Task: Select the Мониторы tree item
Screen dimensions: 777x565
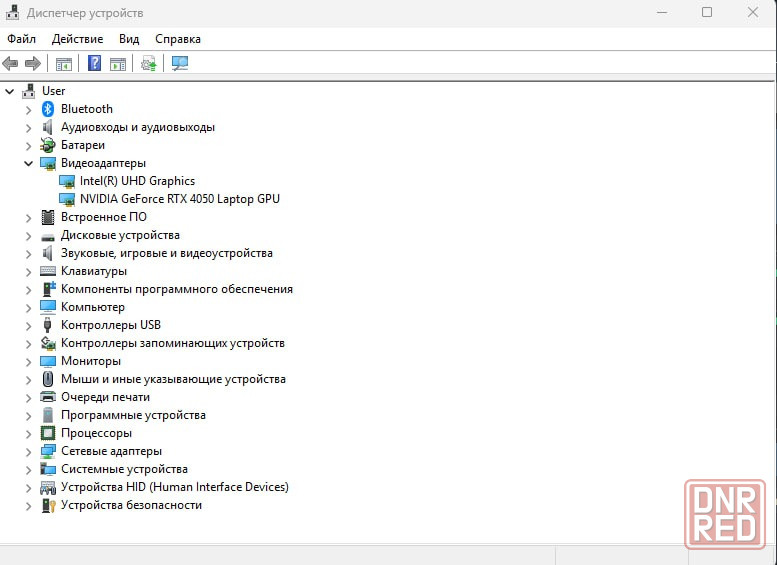Action: pos(90,361)
